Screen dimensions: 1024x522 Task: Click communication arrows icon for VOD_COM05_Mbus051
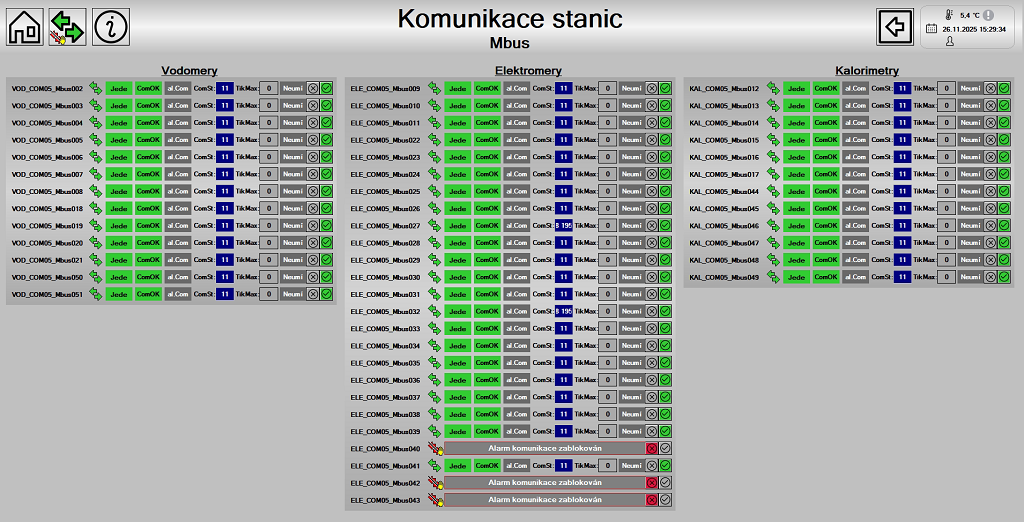pos(96,294)
